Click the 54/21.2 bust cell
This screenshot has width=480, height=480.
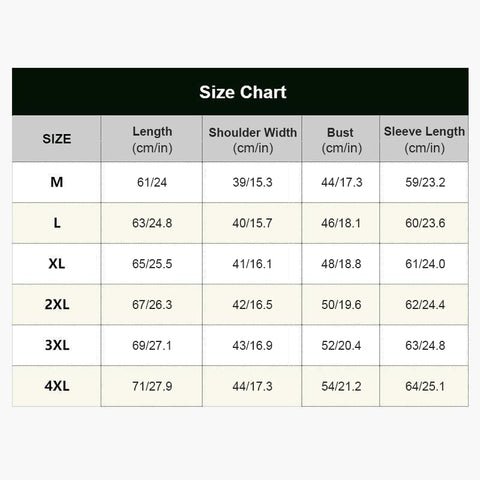(x=341, y=386)
